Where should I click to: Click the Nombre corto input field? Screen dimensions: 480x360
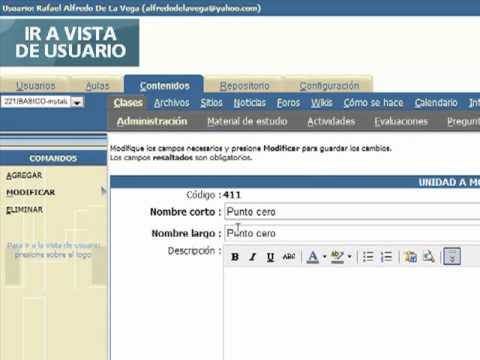pos(352,211)
